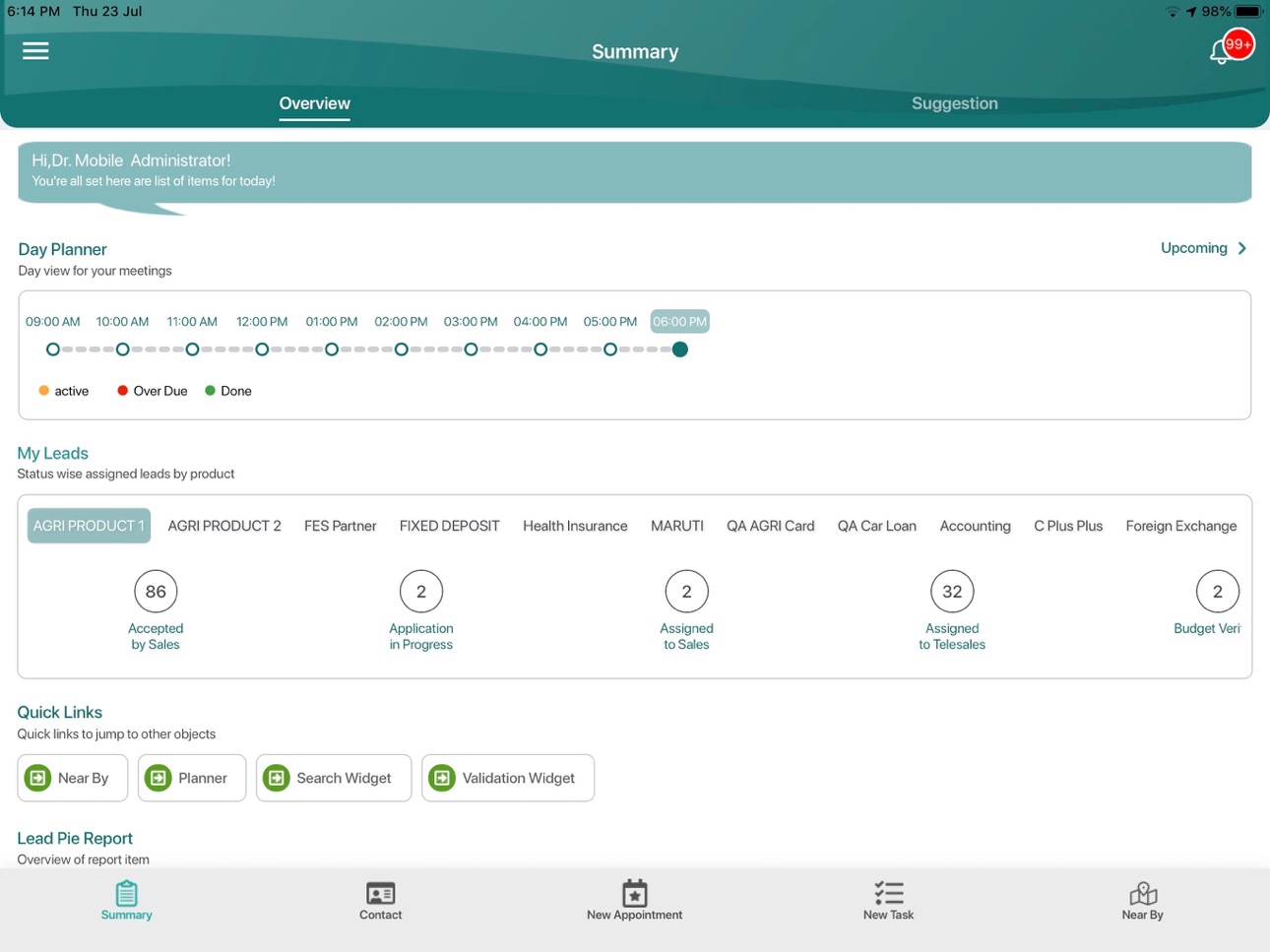Choose the Health Insurance product tab
Screen dimensions: 1270x952
tap(575, 526)
